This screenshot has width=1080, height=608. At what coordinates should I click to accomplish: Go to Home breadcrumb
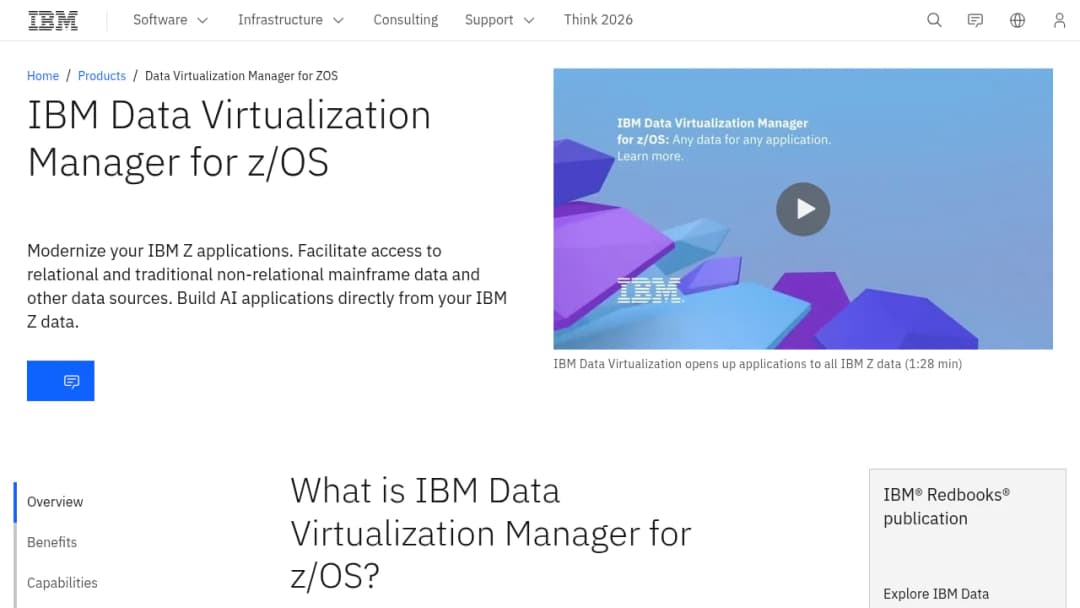point(43,76)
